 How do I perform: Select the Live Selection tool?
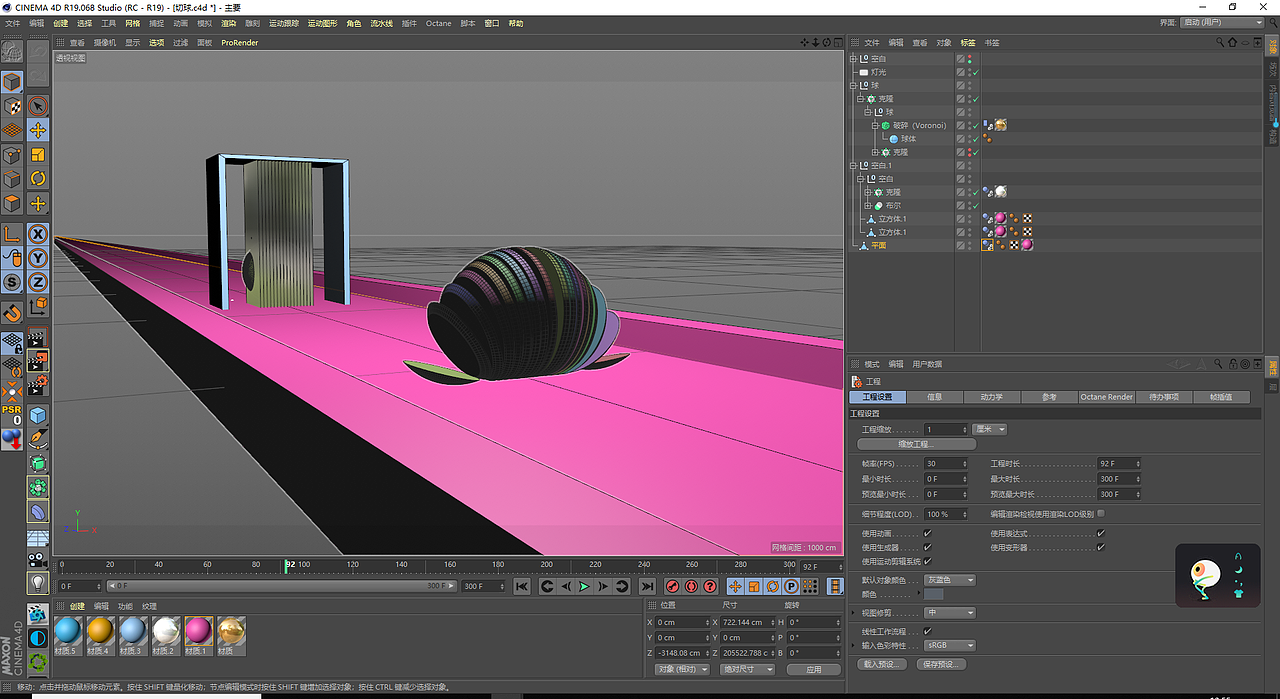click(x=36, y=107)
